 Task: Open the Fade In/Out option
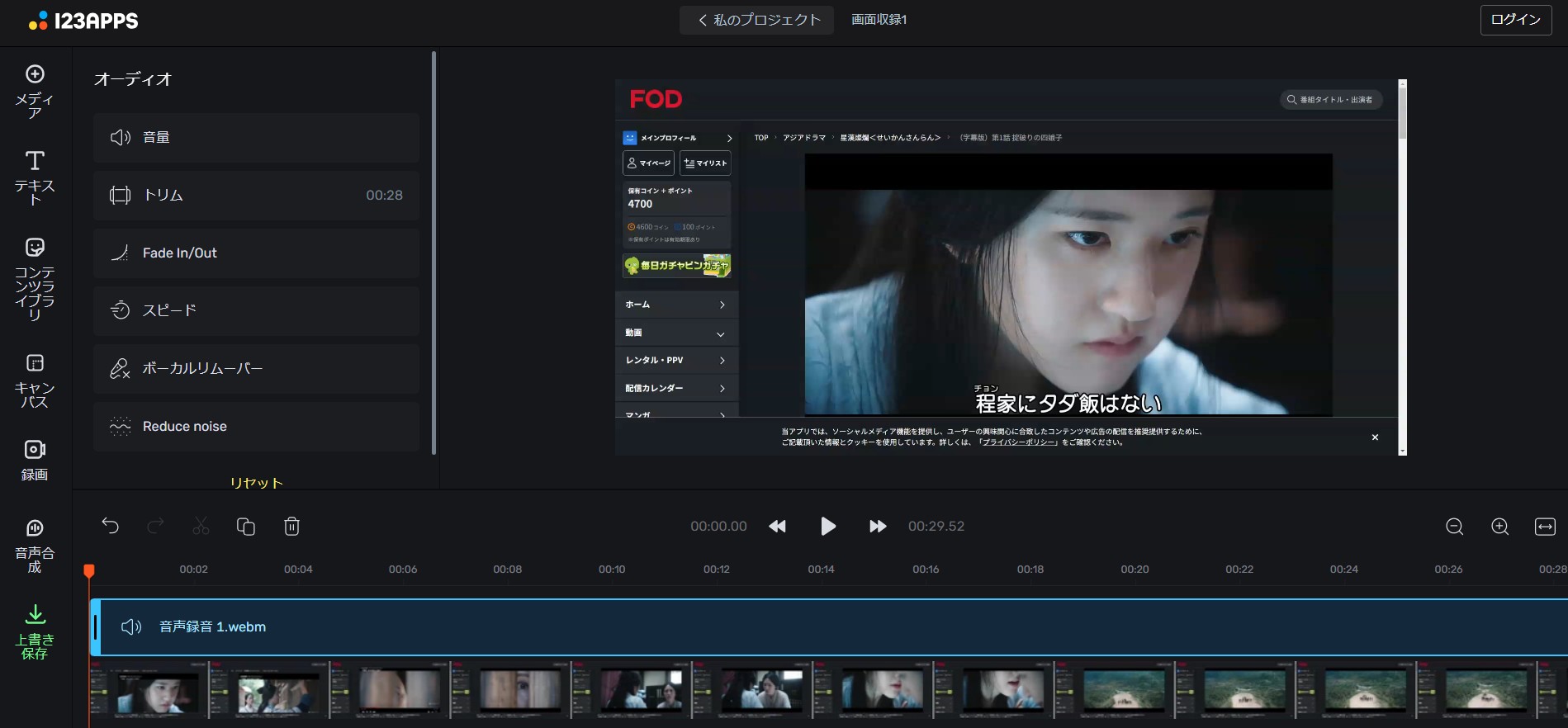point(256,253)
